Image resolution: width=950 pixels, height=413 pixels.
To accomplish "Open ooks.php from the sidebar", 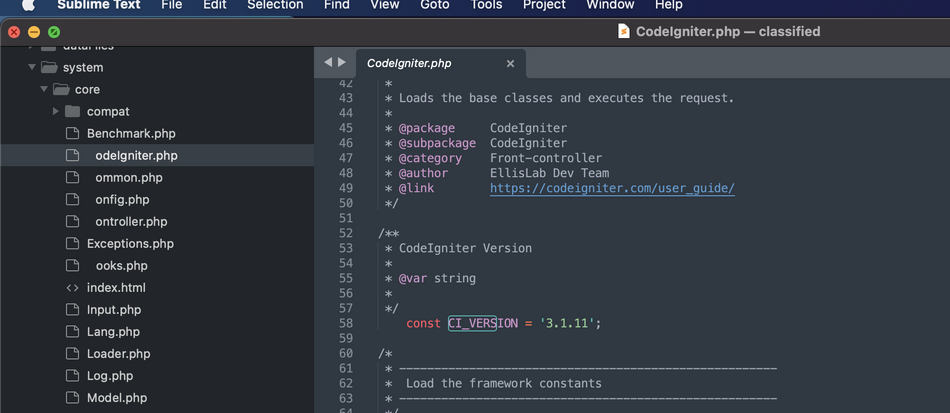I will pyautogui.click(x=121, y=266).
